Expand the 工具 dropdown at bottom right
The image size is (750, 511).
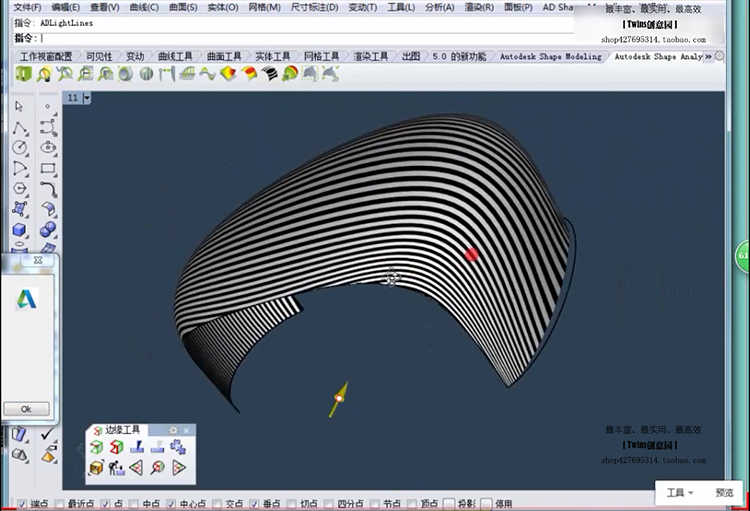click(680, 493)
